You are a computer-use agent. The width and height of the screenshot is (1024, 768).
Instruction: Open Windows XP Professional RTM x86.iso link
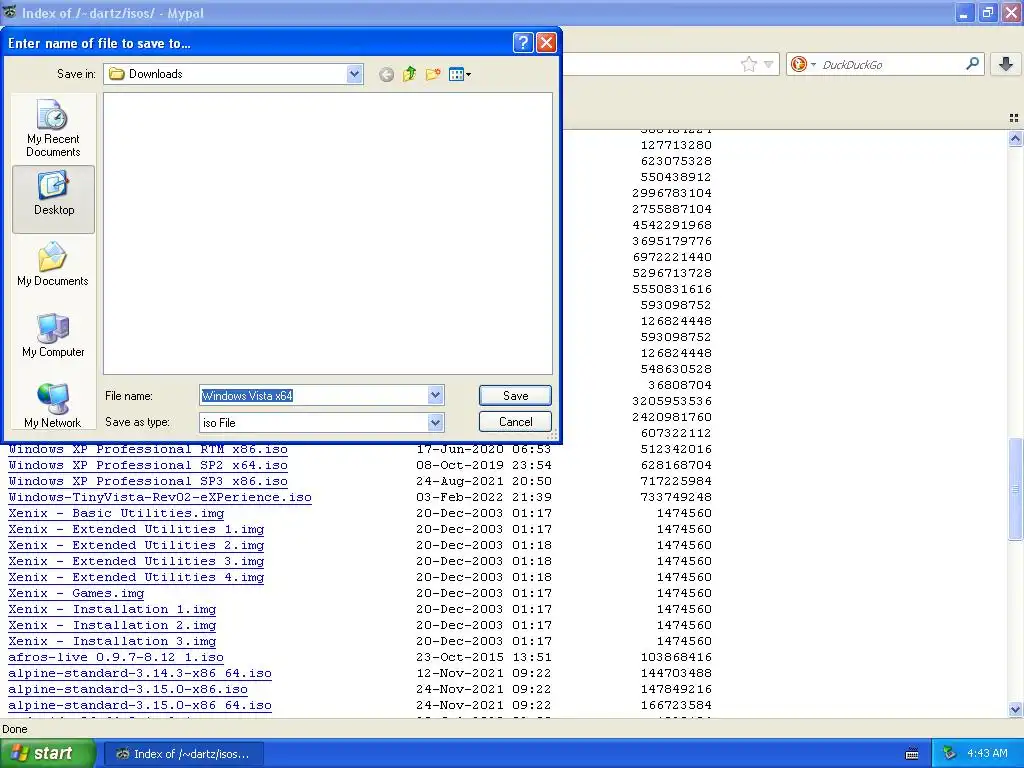(x=148, y=449)
